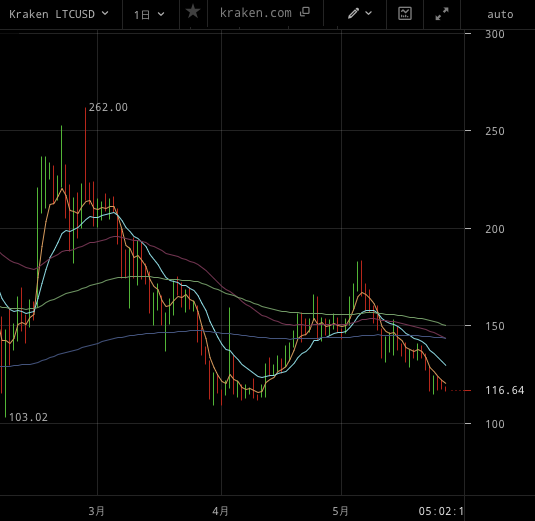Select the pencil drawing tool

point(353,13)
